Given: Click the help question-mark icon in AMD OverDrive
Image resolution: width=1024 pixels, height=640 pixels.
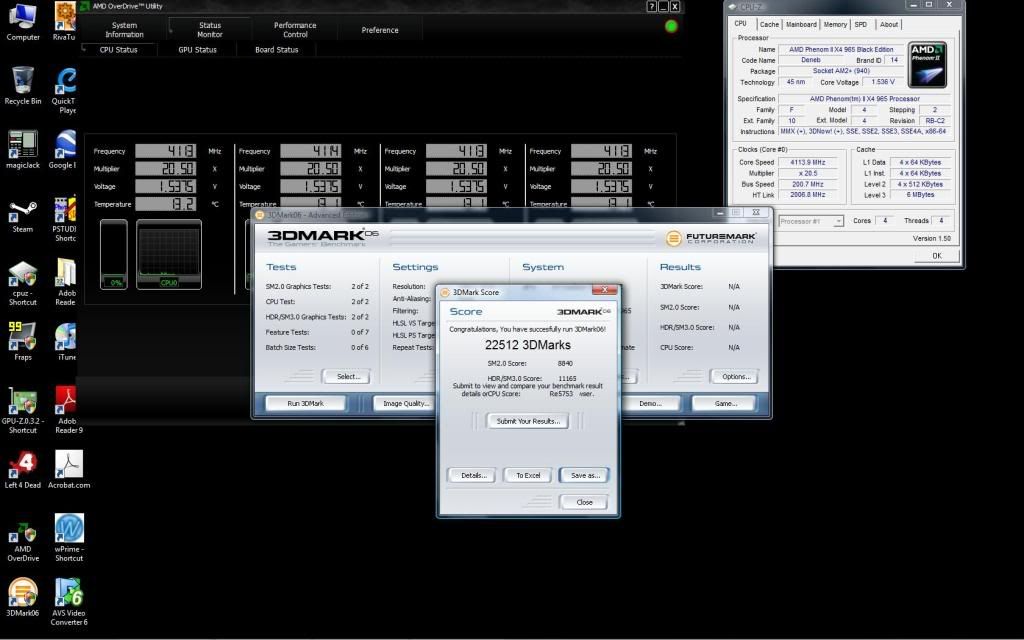Looking at the screenshot, I should click(652, 7).
